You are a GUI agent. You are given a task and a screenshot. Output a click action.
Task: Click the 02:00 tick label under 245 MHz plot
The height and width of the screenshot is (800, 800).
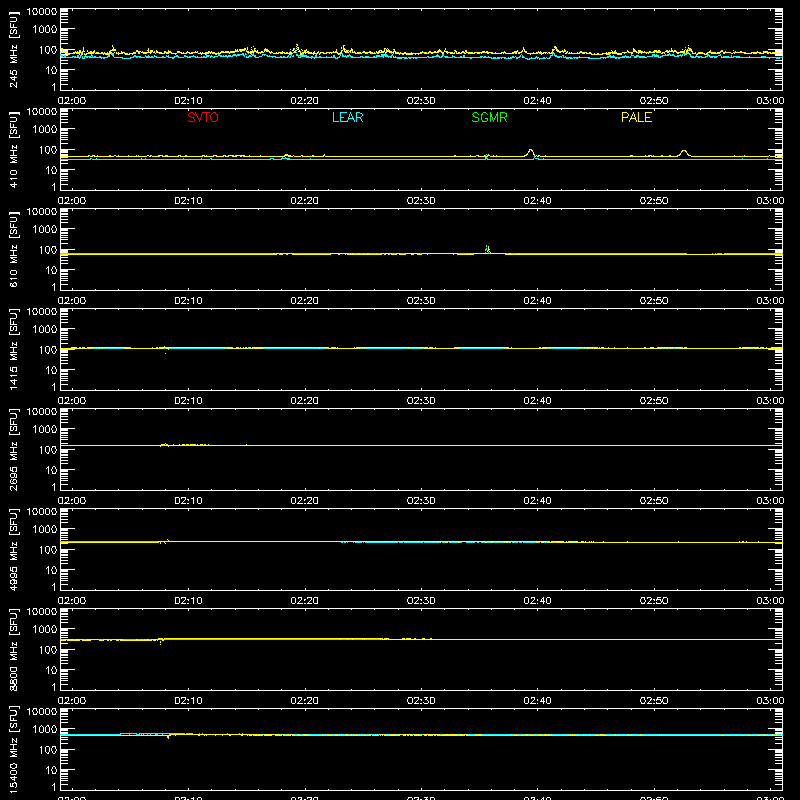coord(72,101)
